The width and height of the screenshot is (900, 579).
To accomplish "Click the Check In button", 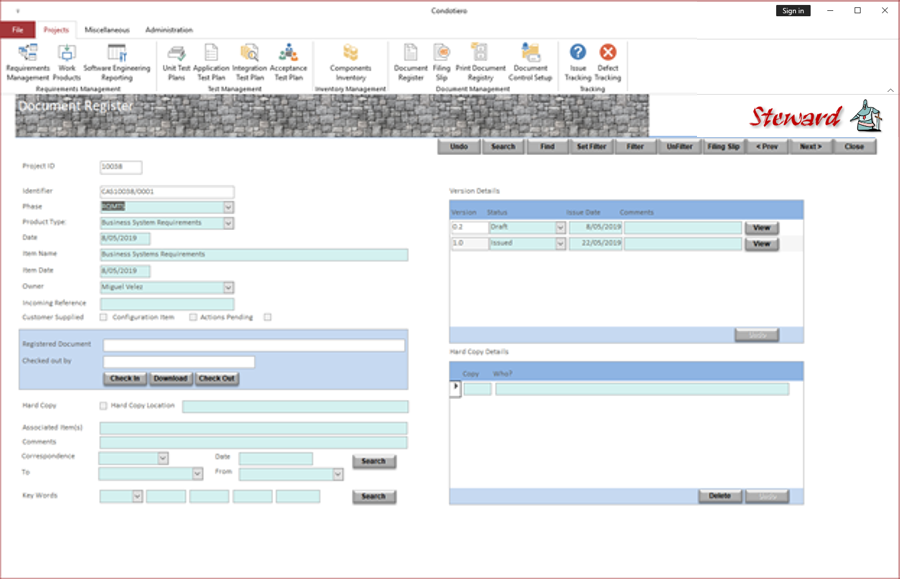I will [125, 379].
